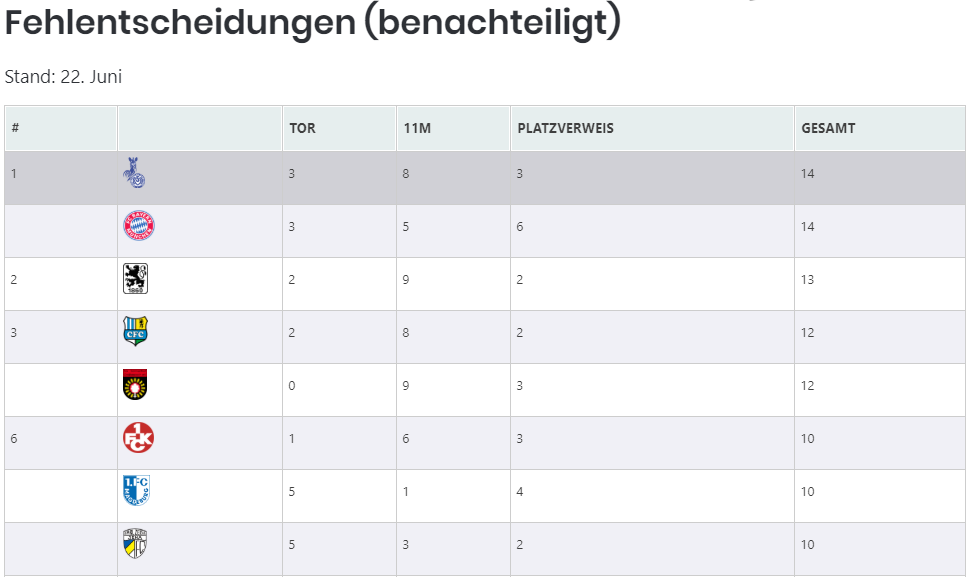968x577 pixels.
Task: Open the 1860 München lion crest
Action: pos(134,279)
